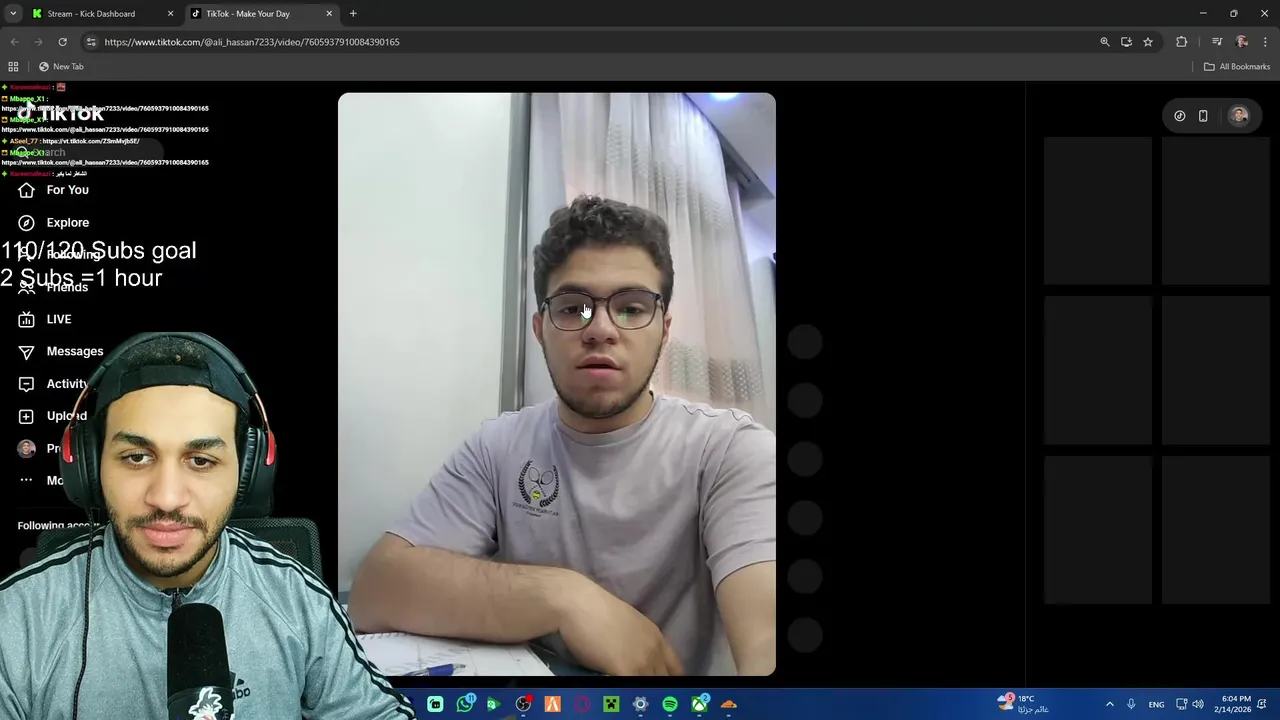1280x720 pixels.
Task: Click the New Tab bookmark
Action: point(61,67)
